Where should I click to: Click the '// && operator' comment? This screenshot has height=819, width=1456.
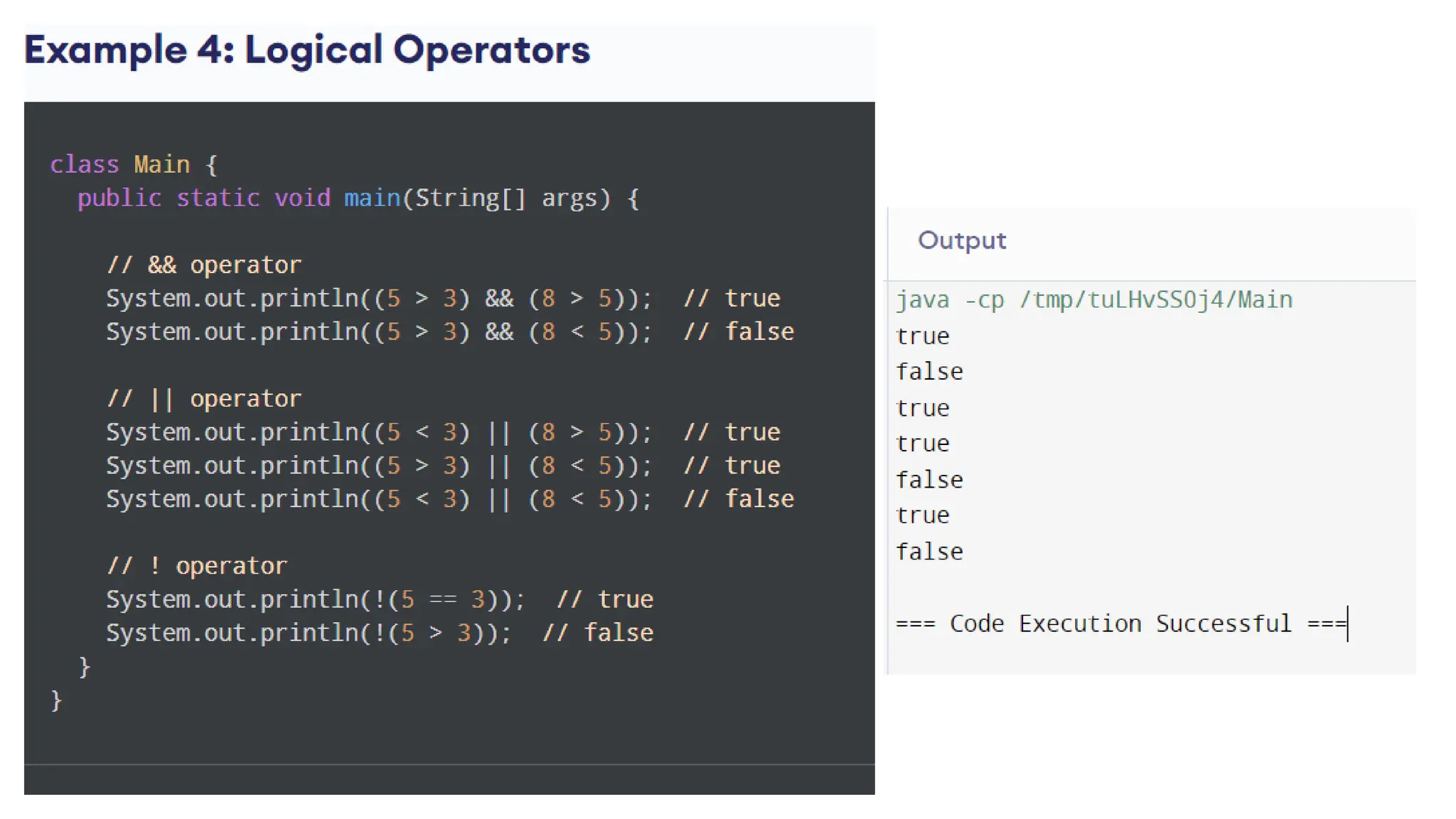203,265
